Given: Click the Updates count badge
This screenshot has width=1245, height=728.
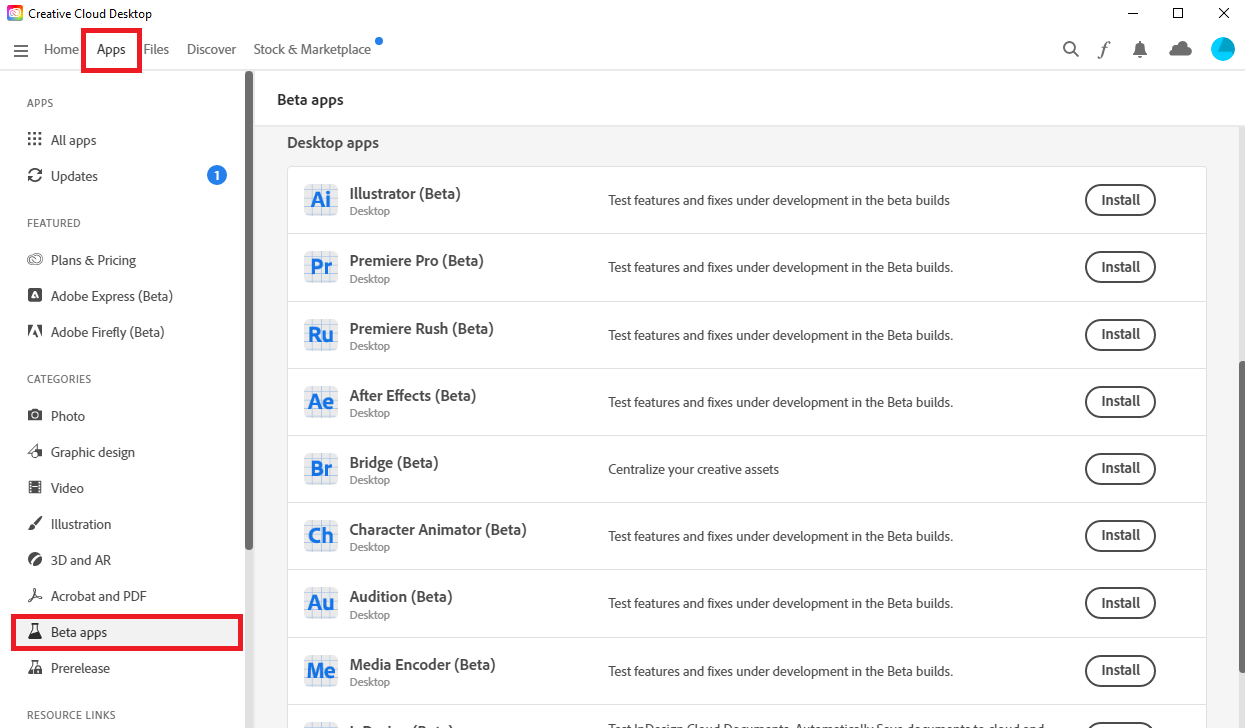Looking at the screenshot, I should pyautogui.click(x=217, y=176).
